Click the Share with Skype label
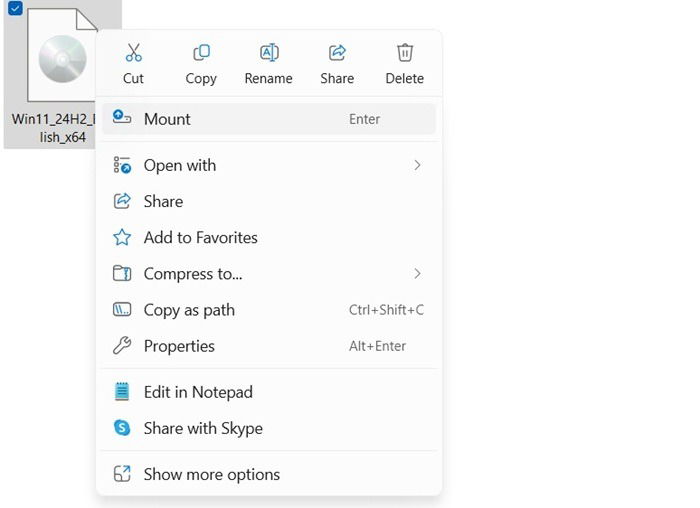Viewport: 700px width, 508px height. pos(203,428)
